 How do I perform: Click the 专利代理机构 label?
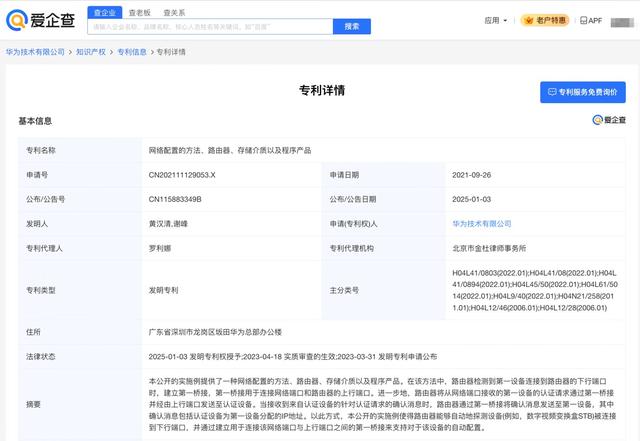coord(351,248)
